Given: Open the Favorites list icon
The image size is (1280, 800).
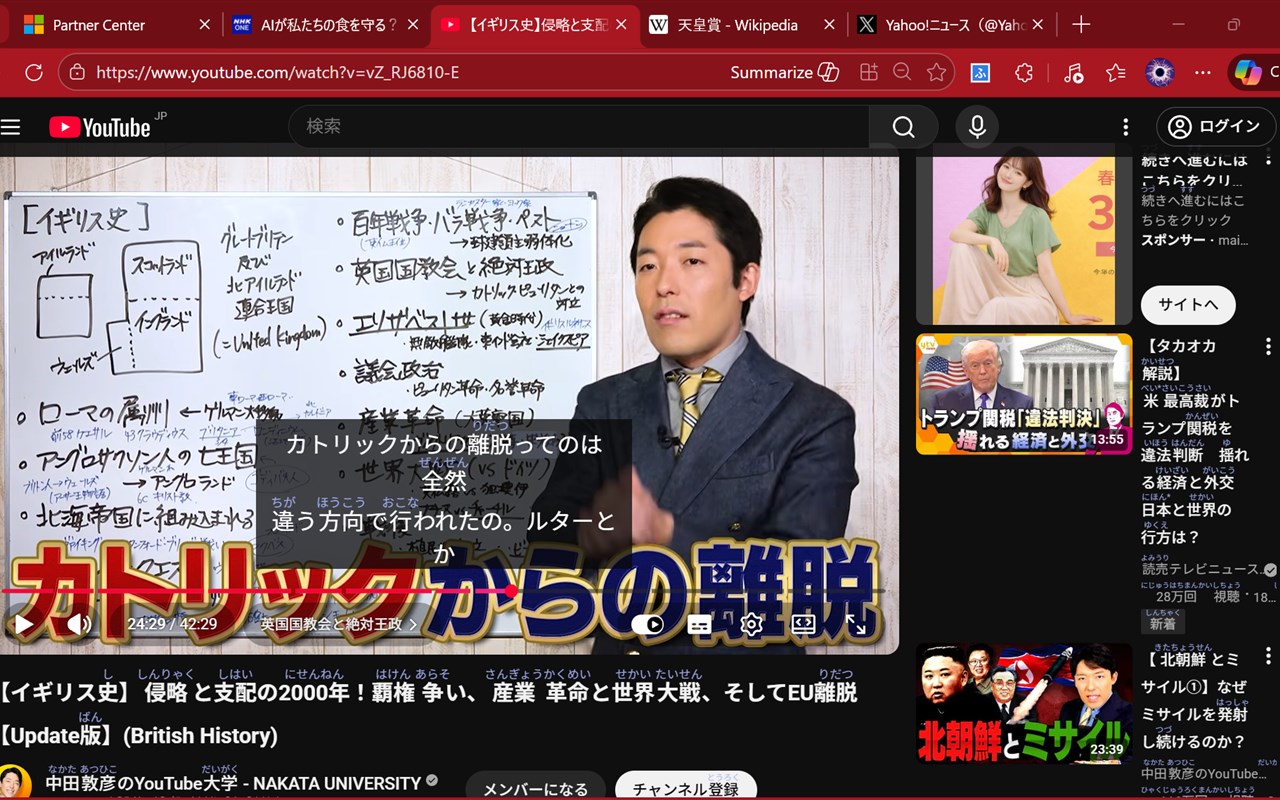Looking at the screenshot, I should click(1116, 72).
